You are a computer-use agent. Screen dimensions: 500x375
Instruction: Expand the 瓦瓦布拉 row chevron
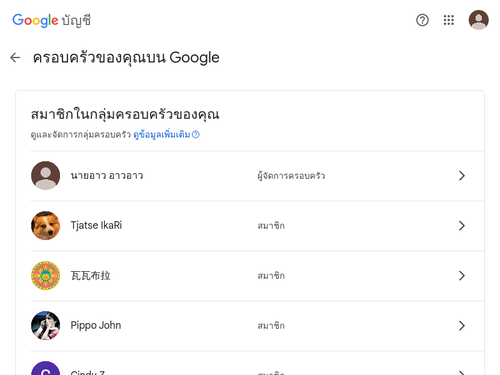click(462, 276)
